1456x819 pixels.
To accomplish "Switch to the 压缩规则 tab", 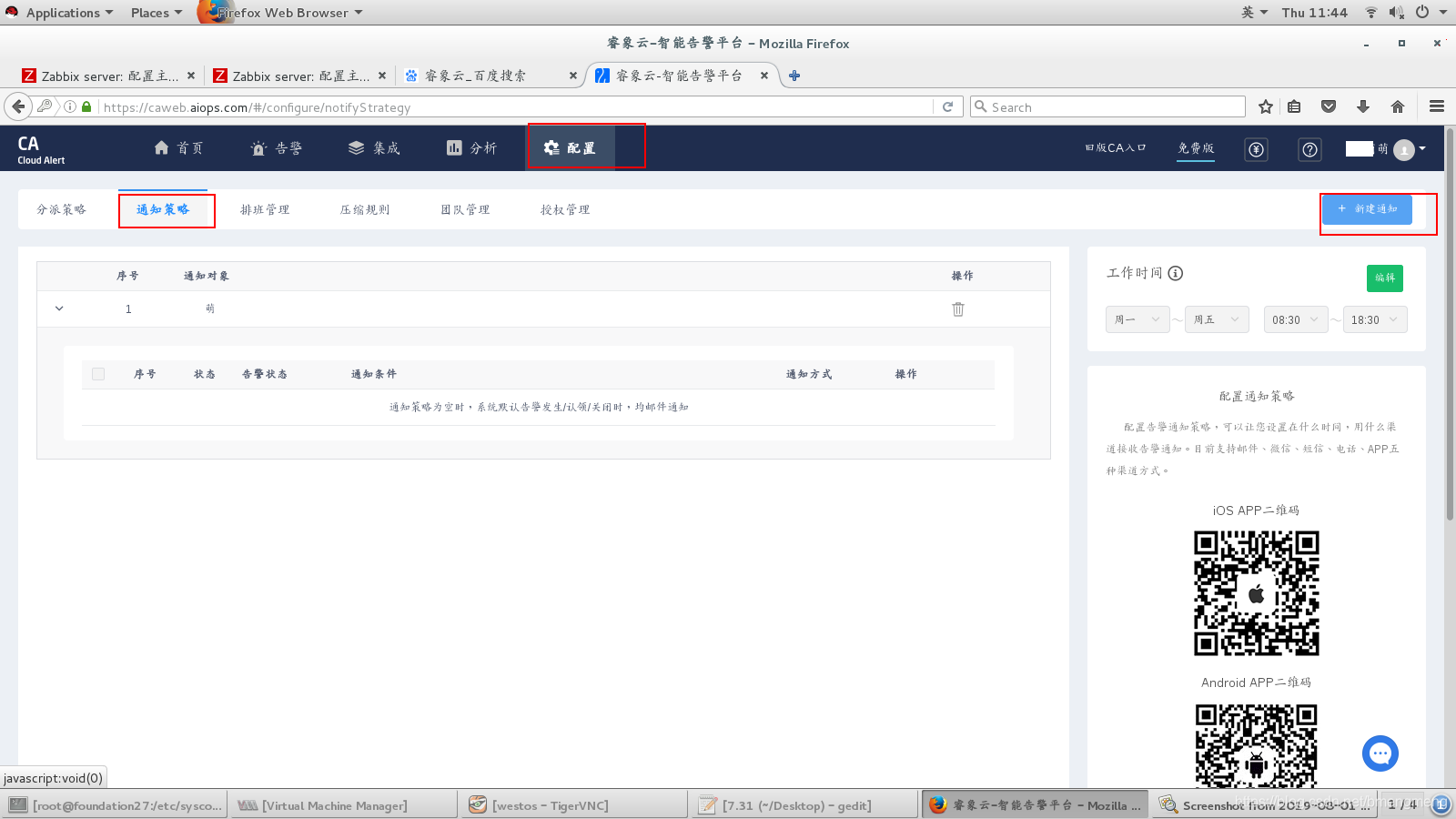I will [365, 209].
